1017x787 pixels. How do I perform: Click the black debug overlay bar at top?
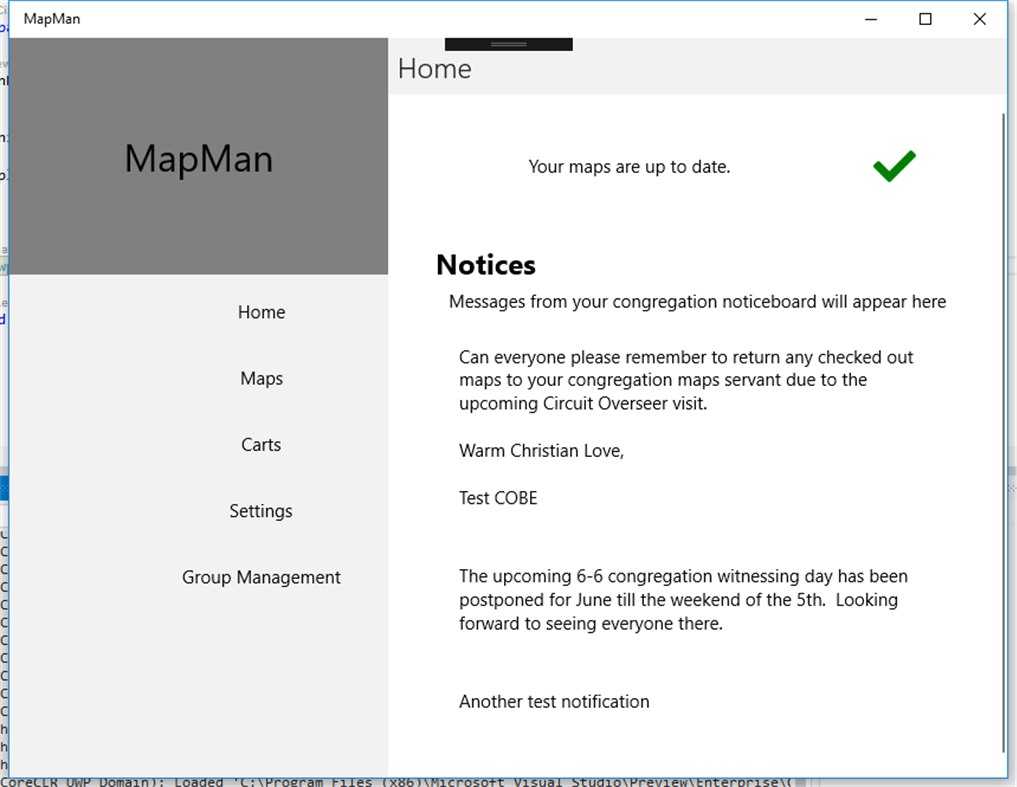coord(507,42)
